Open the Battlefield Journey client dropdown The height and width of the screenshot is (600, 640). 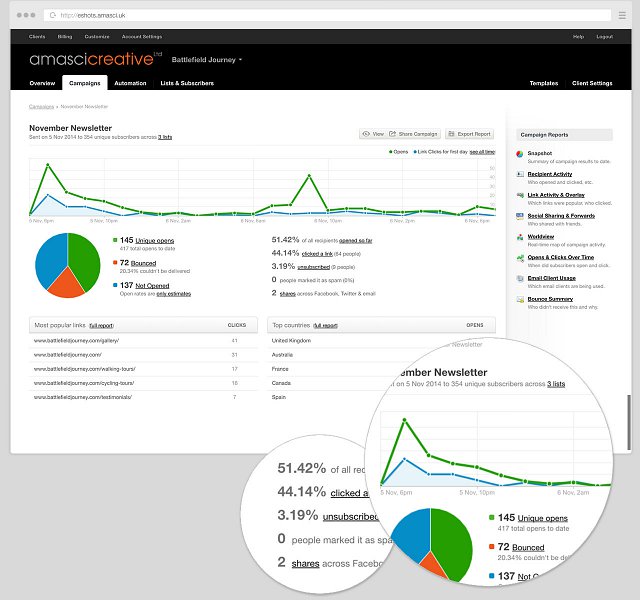207,60
